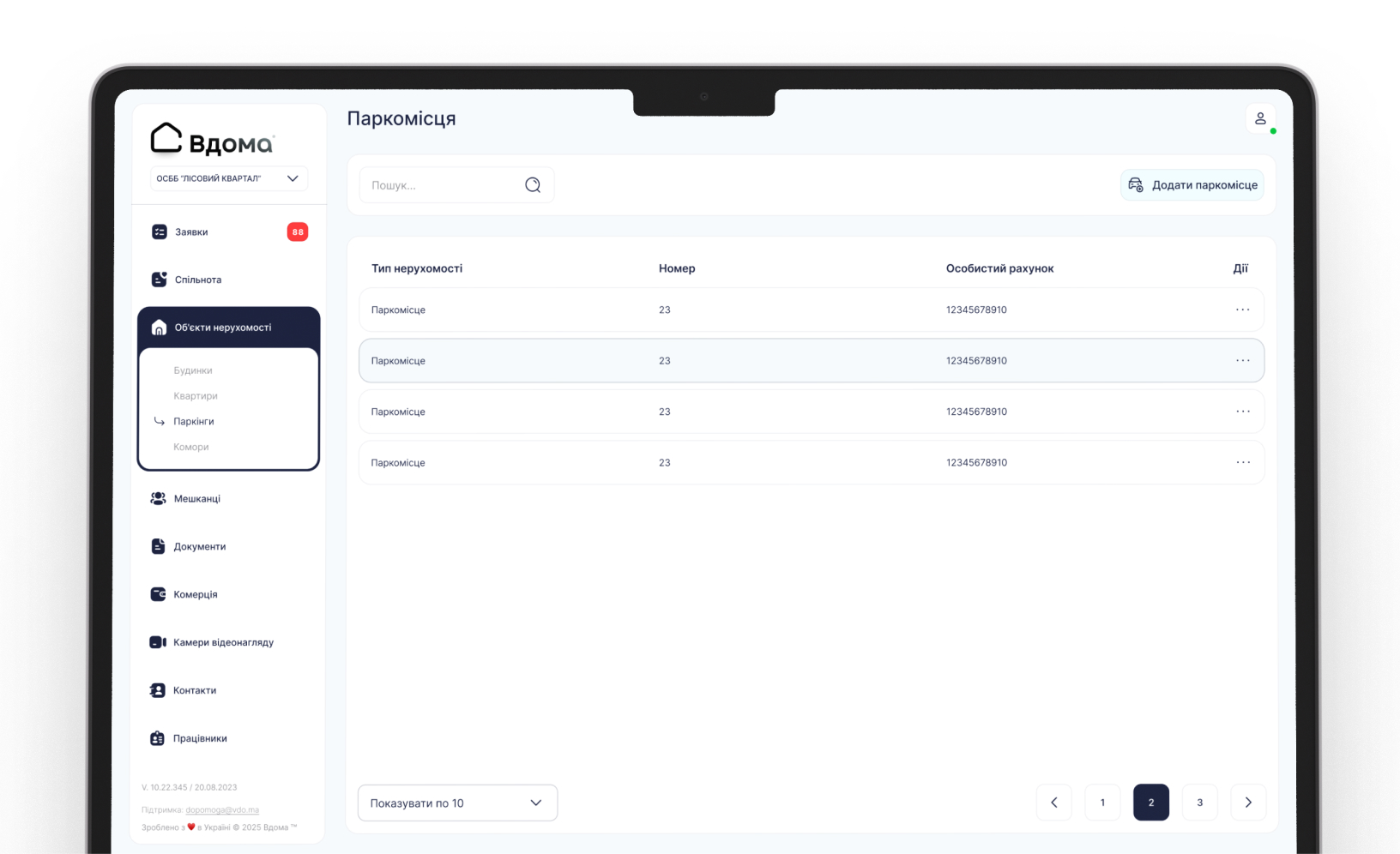Go to page 1
The image size is (1400, 854).
click(1103, 803)
